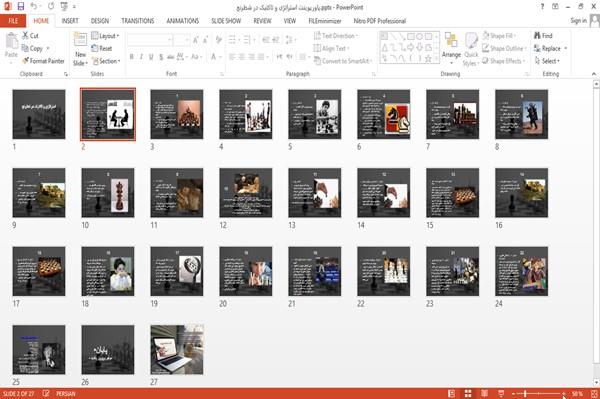Click the Reset button in Slides group

click(102, 48)
